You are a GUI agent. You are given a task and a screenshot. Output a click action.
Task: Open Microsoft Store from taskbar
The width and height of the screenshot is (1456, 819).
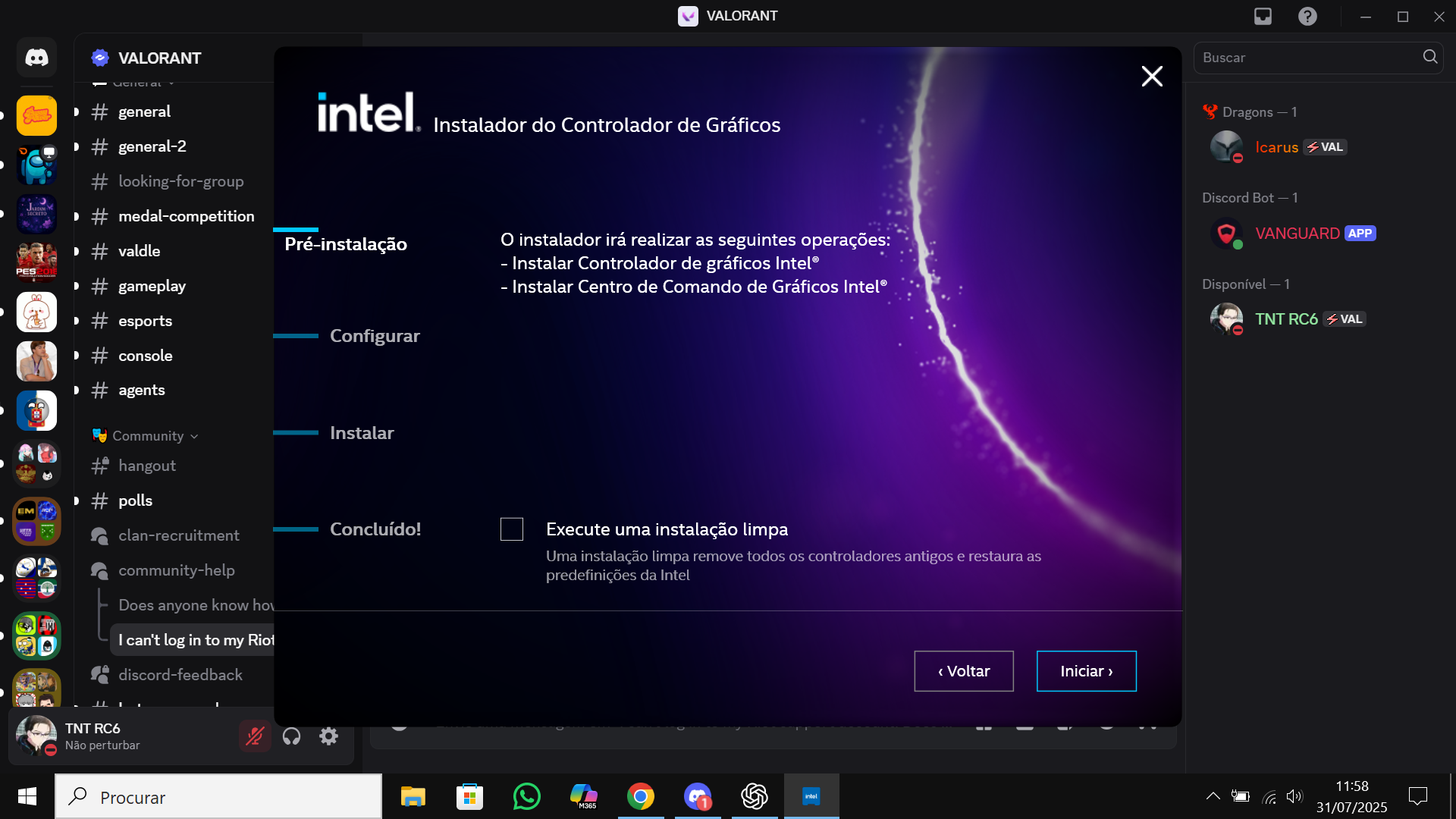tap(470, 796)
